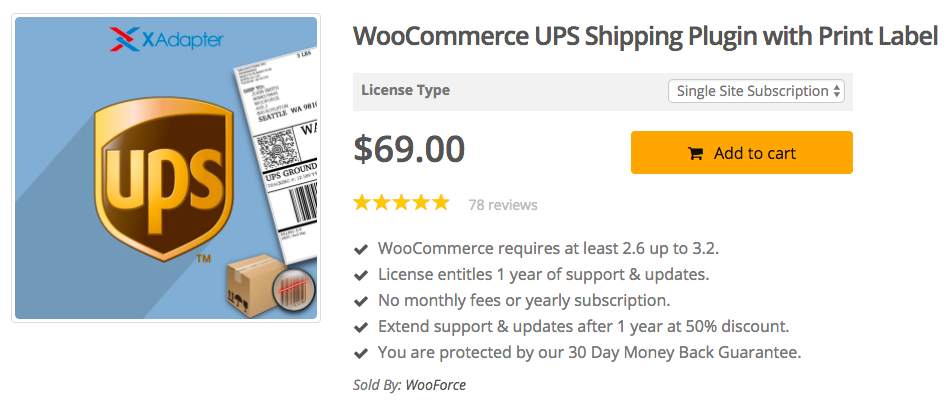The width and height of the screenshot is (951, 404).
Task: Open the Single Site Subscription dropdown
Action: 757,91
